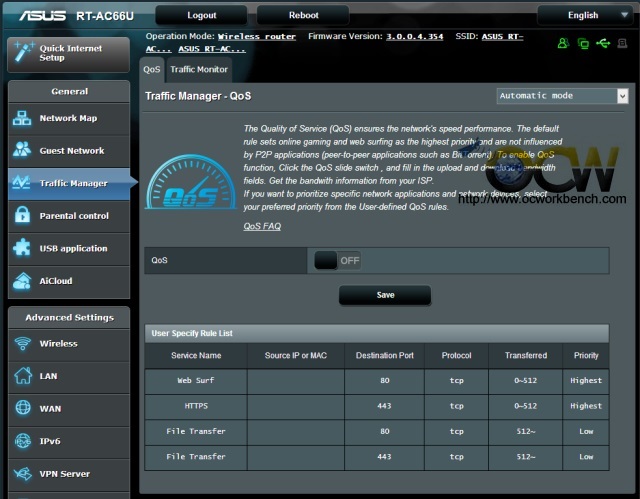Viewport: 640px width, 499px height.
Task: Open Guest Network from the sidebar
Action: pyautogui.click(x=69, y=151)
